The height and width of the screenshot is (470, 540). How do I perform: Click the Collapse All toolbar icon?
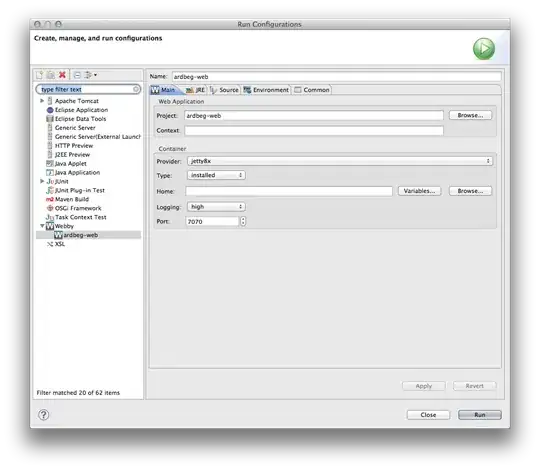(77, 75)
